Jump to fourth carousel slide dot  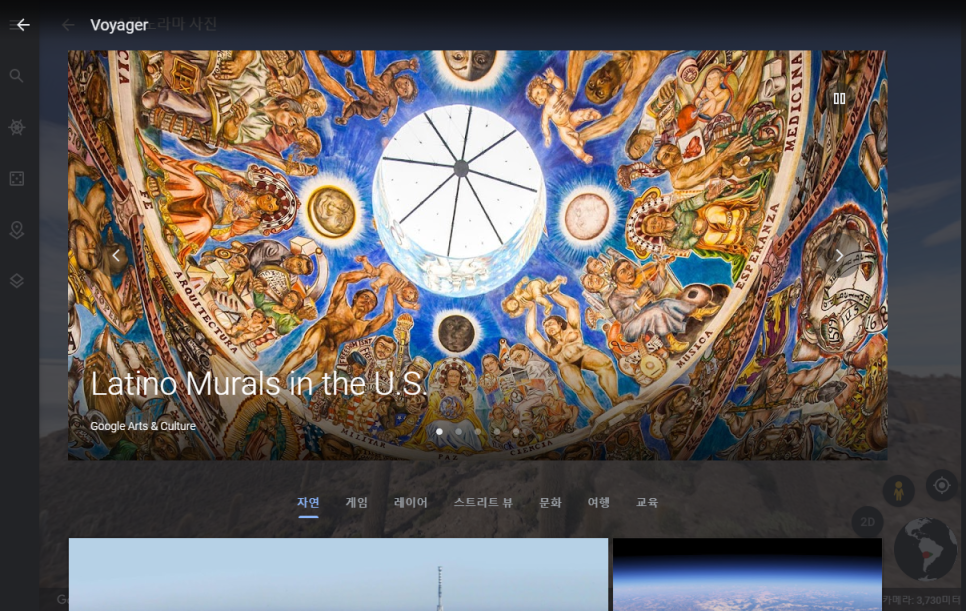click(497, 432)
